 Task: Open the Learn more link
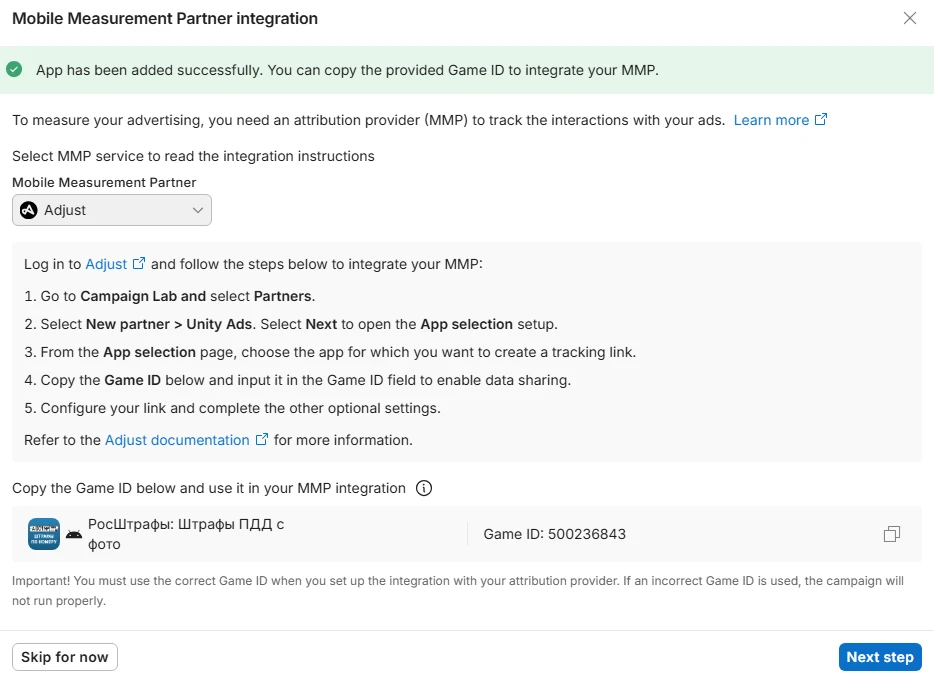(x=771, y=120)
